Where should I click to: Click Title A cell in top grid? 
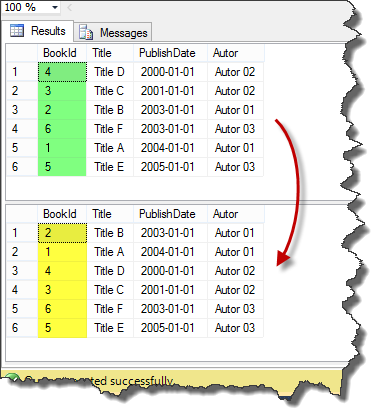pos(110,148)
